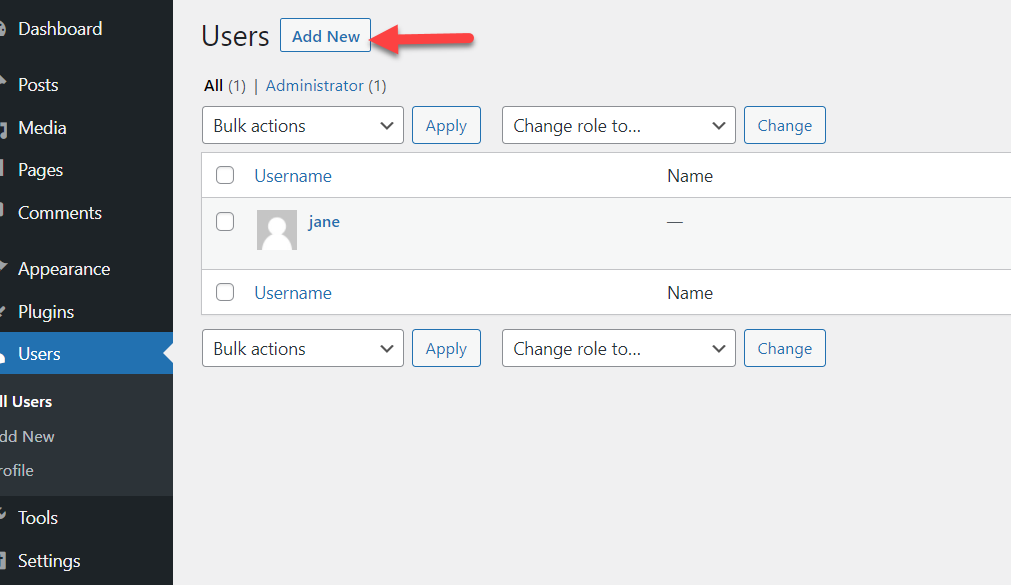Open Tools in the sidebar
The width and height of the screenshot is (1011, 585).
click(37, 517)
